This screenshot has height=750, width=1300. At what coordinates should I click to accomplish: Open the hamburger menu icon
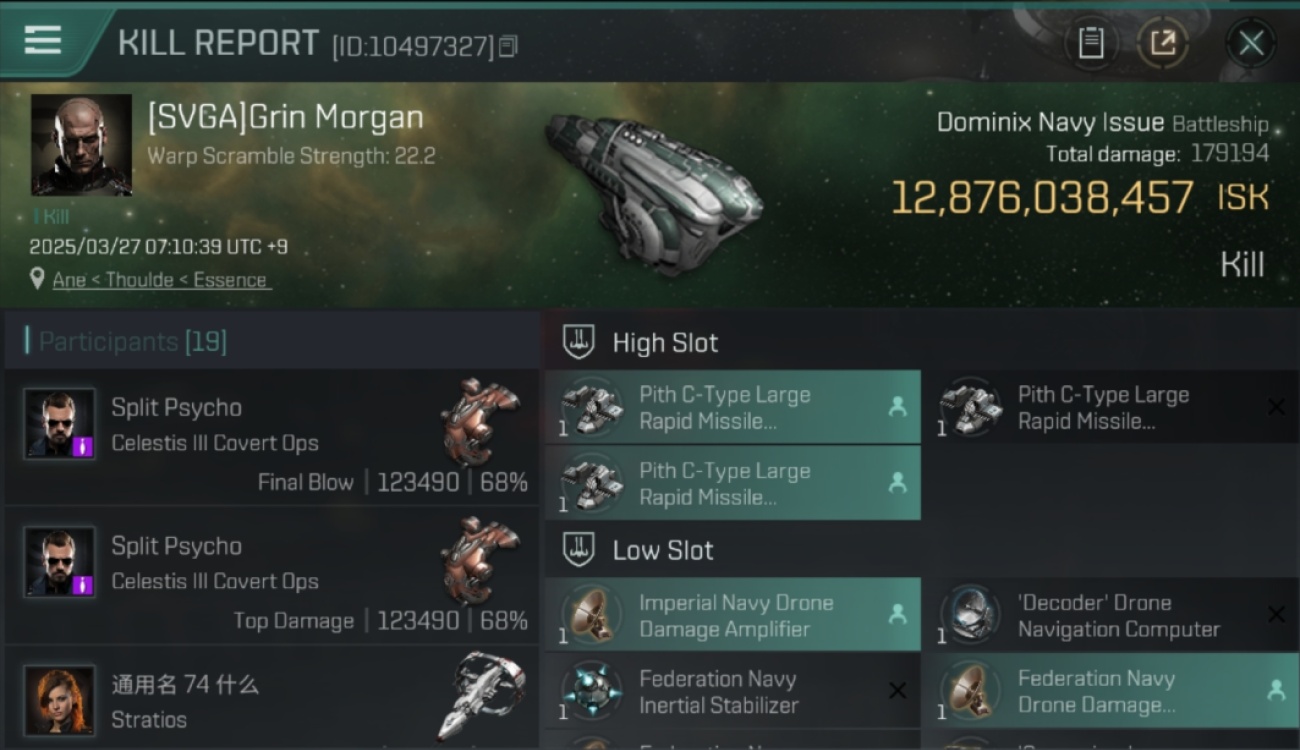pos(43,40)
